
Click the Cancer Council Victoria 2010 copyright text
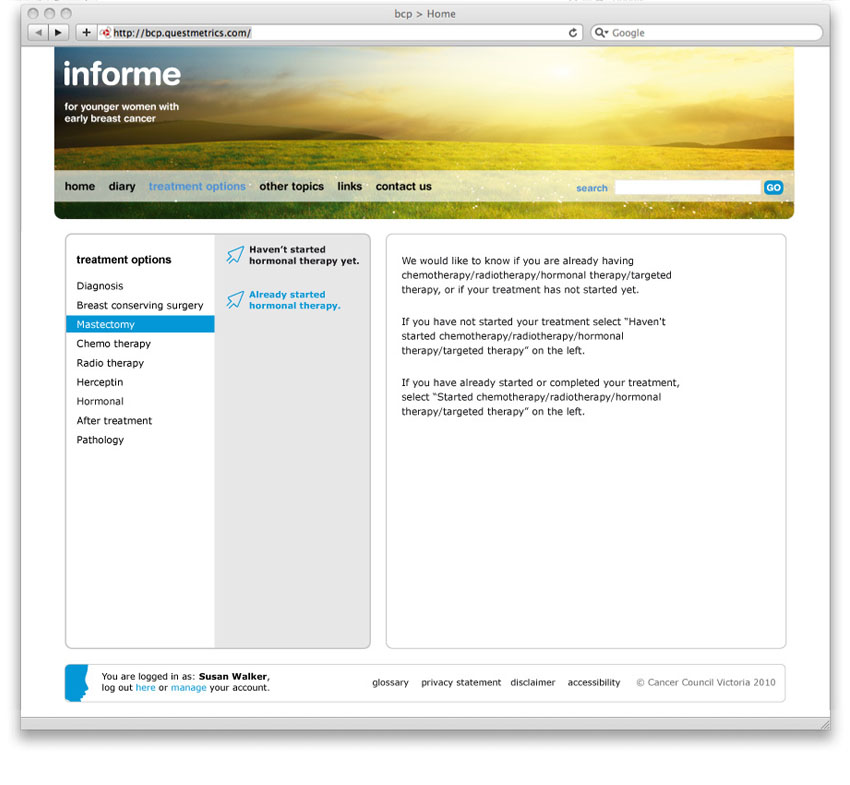click(706, 683)
